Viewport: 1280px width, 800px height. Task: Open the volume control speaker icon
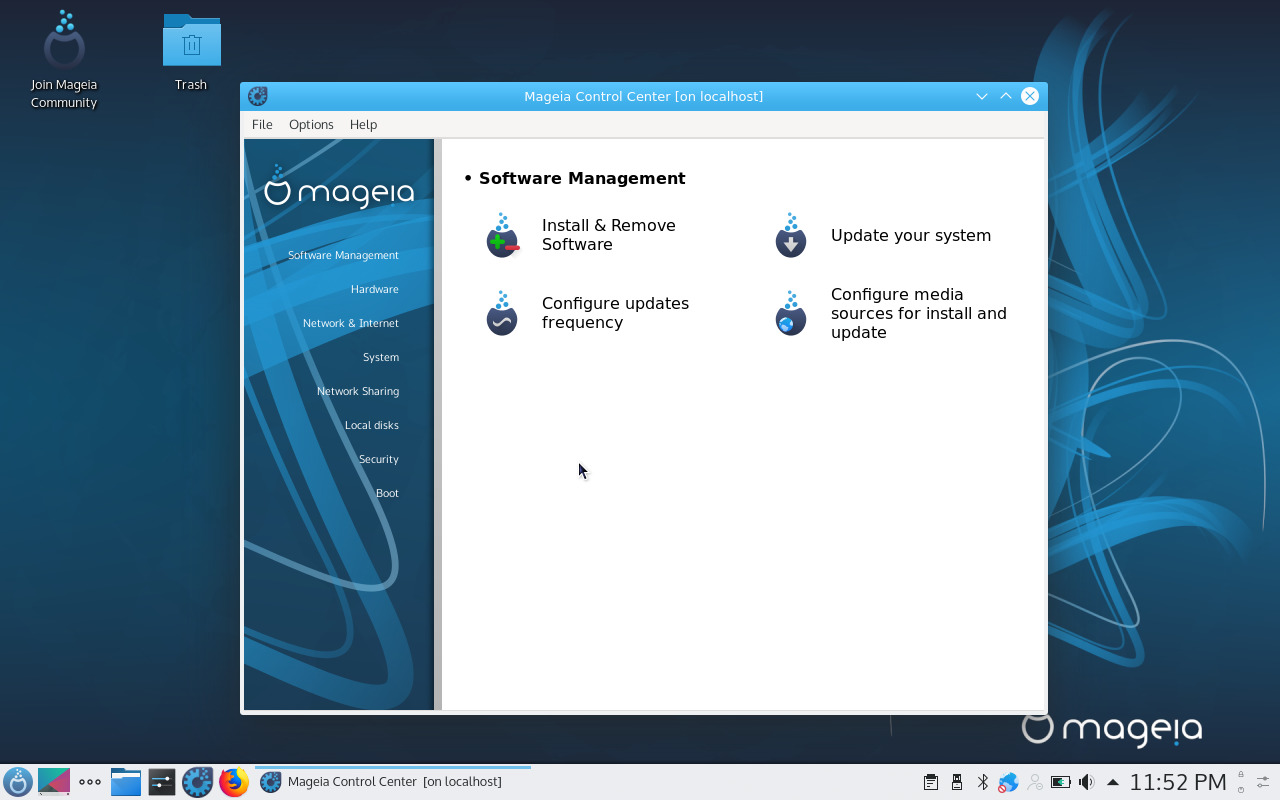[1086, 782]
